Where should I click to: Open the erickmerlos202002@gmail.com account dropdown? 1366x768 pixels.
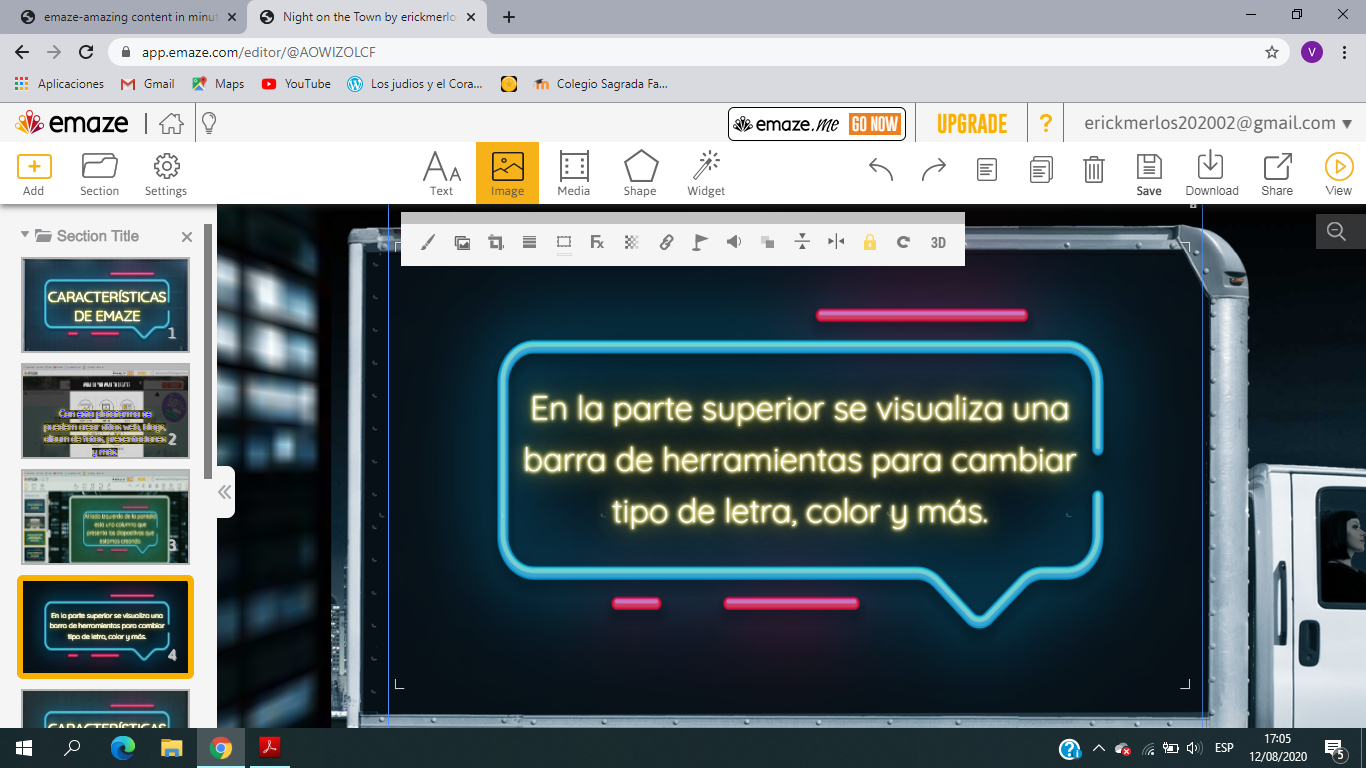pos(1218,123)
